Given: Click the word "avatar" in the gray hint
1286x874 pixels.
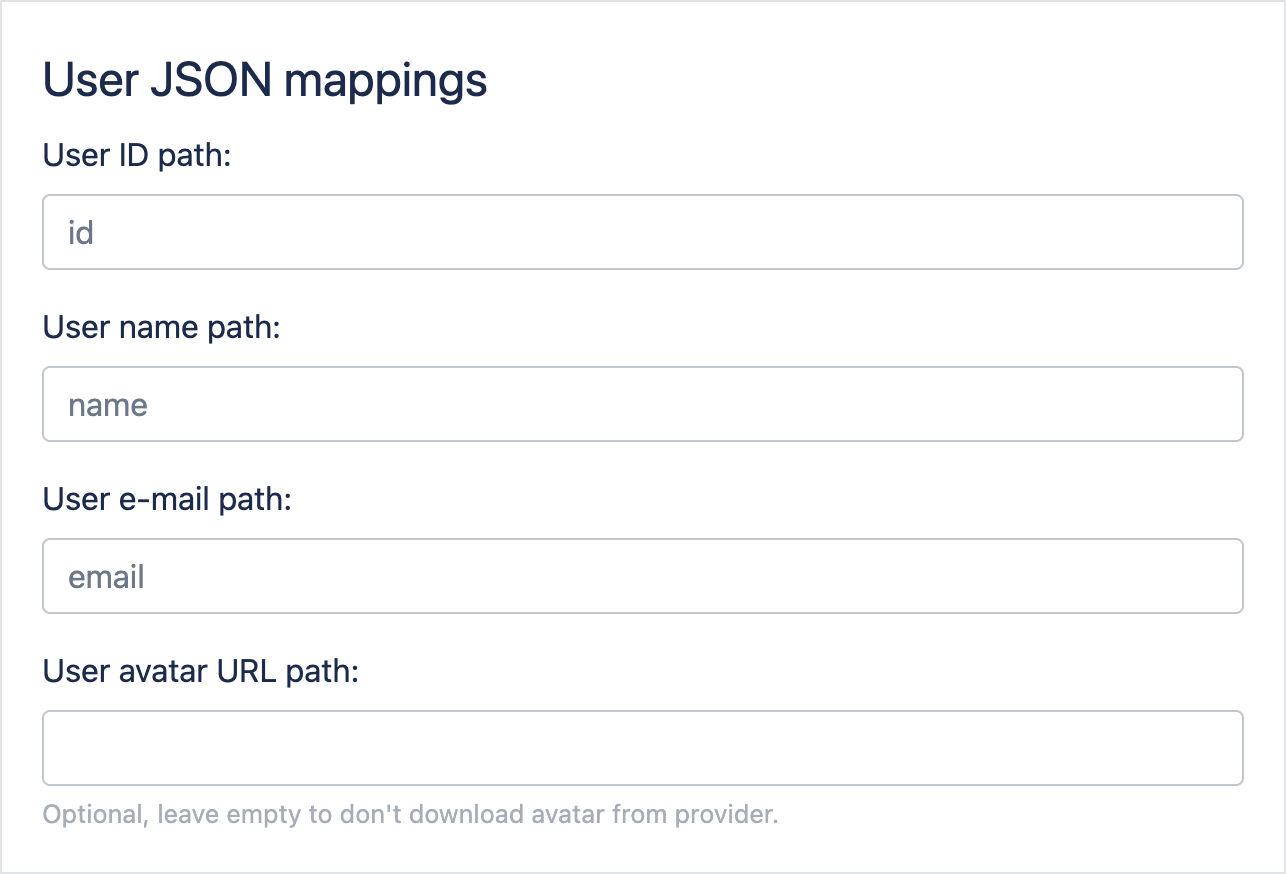Looking at the screenshot, I should pyautogui.click(x=573, y=814).
